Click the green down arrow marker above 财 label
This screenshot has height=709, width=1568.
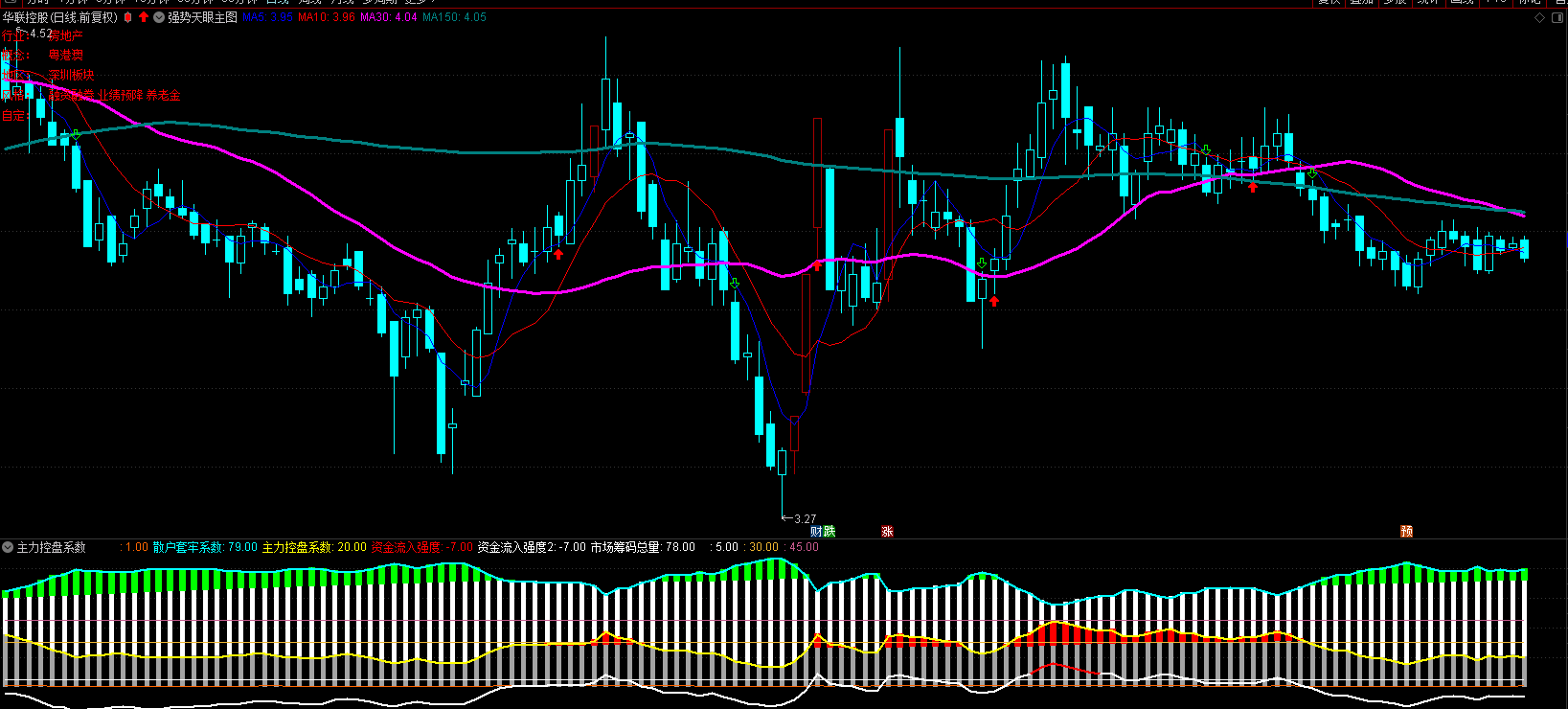point(735,285)
